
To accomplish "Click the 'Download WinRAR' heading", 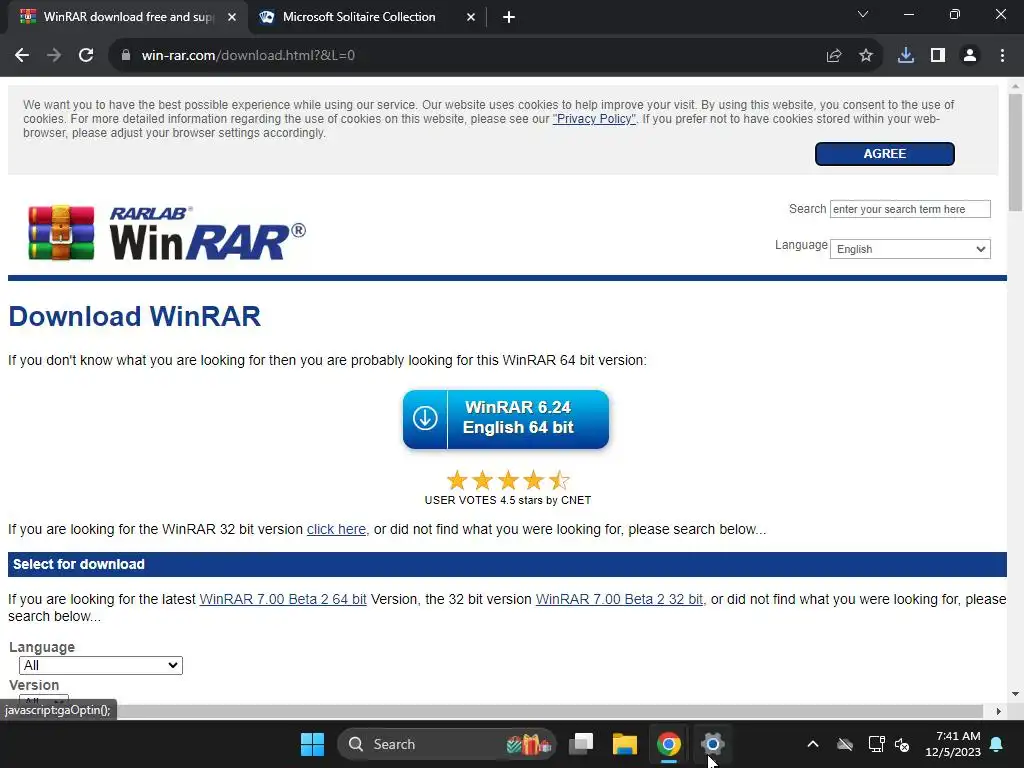I will tap(135, 317).
